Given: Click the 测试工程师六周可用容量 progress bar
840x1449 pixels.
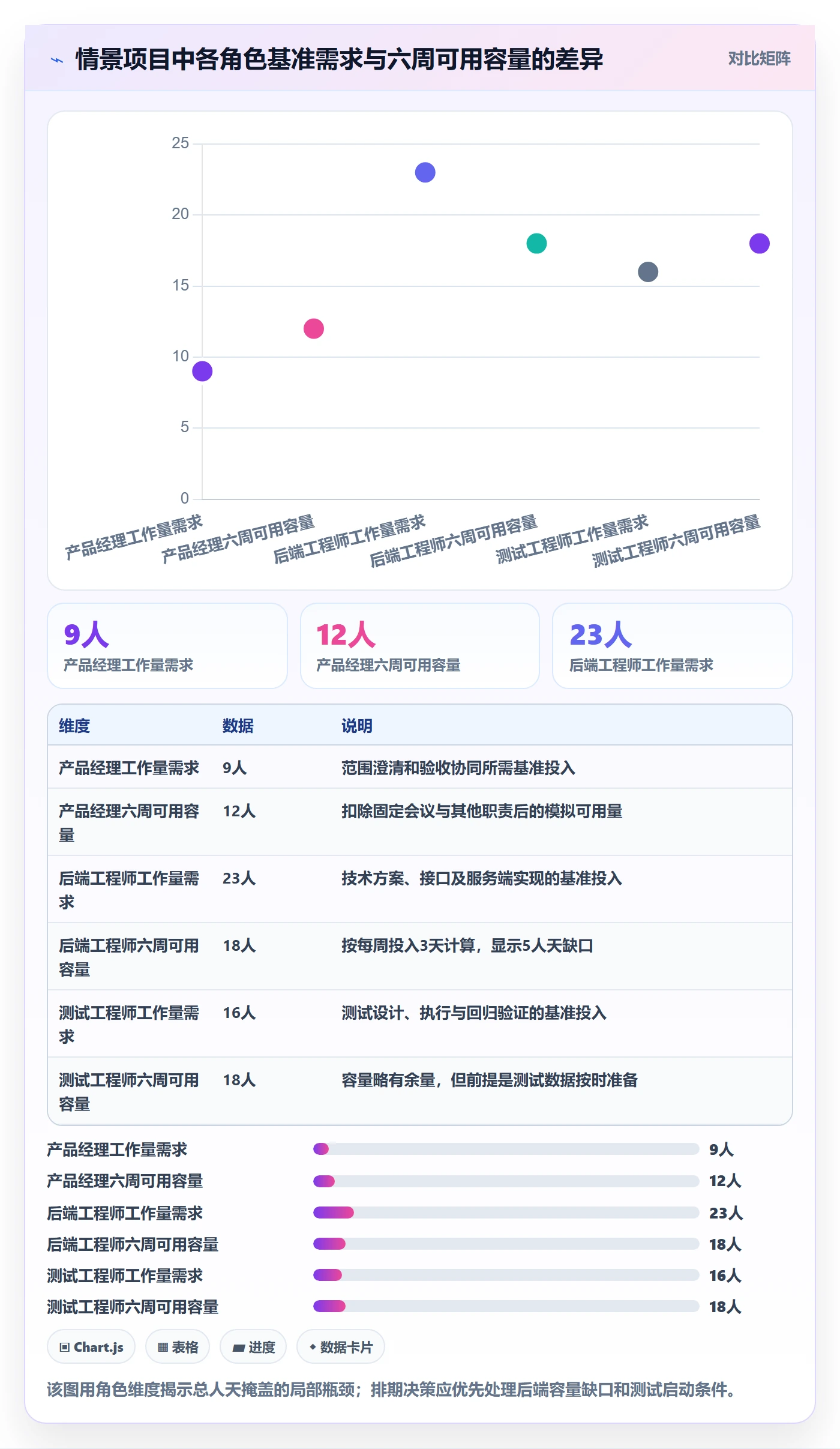Looking at the screenshot, I should coord(506,1306).
